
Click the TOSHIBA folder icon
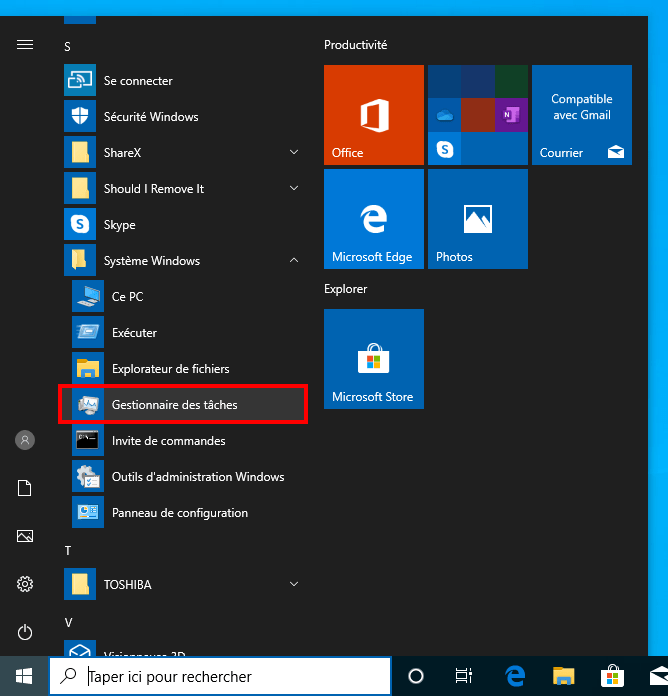point(80,584)
